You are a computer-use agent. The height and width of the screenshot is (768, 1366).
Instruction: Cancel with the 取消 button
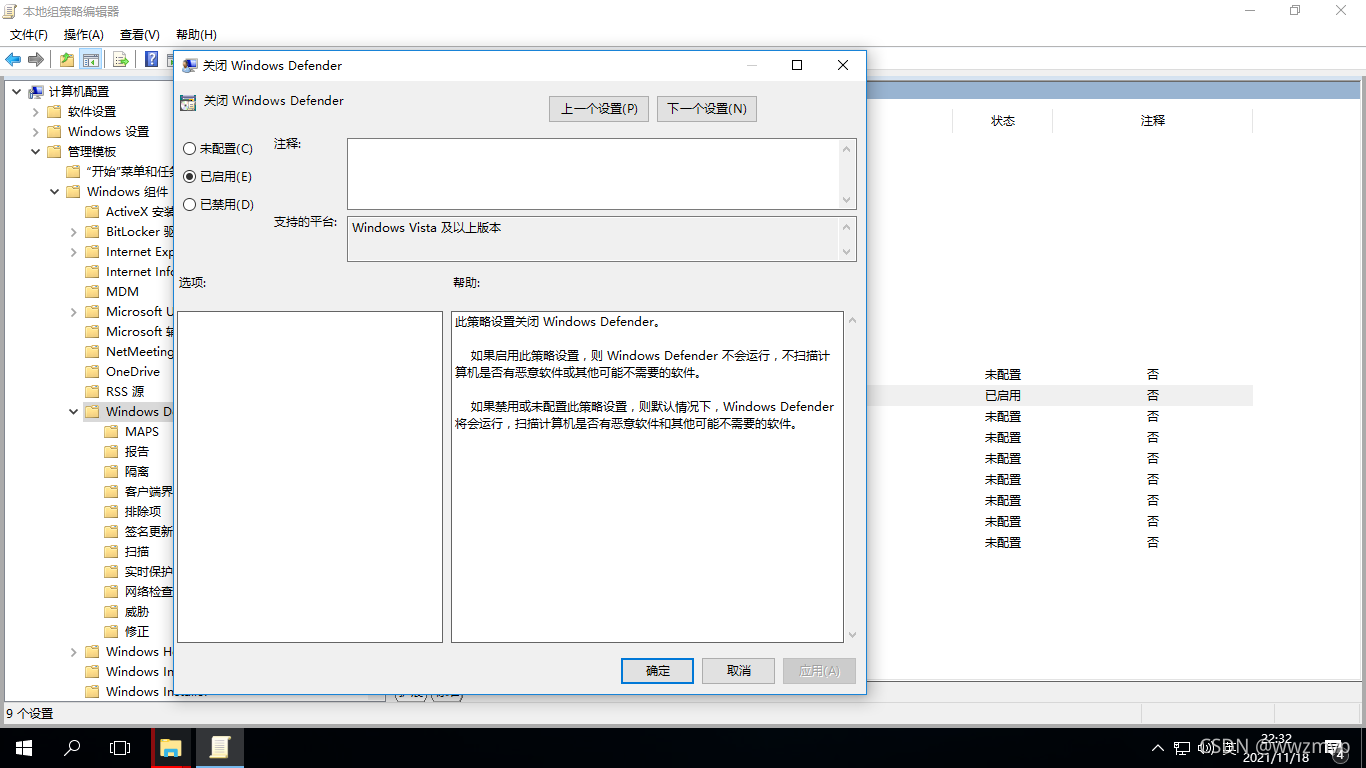(739, 671)
